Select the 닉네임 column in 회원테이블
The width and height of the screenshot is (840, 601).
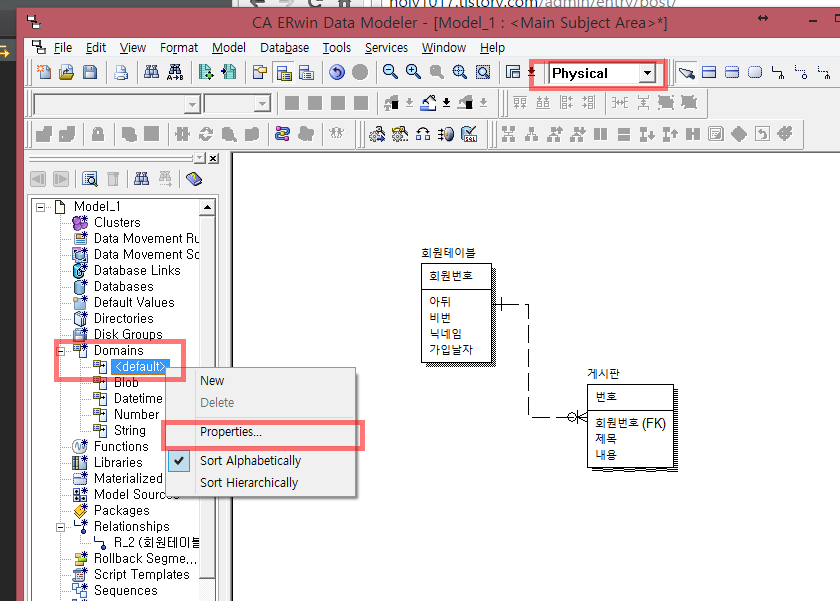coord(445,334)
